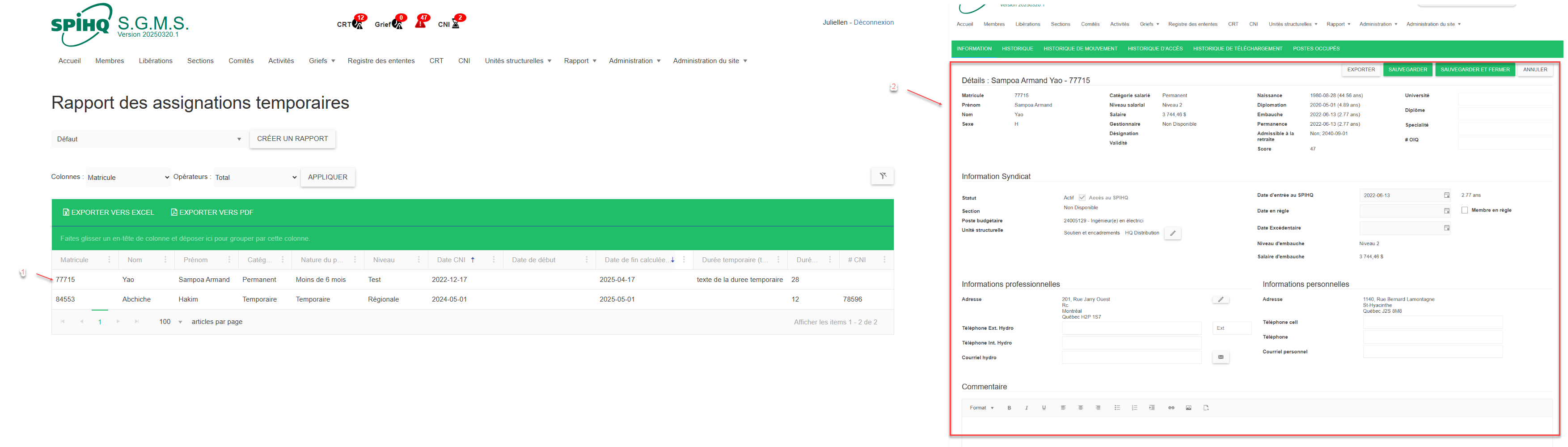This screenshot has height=447, width=1568.
Task: Click the Déconnexion link
Action: click(873, 22)
